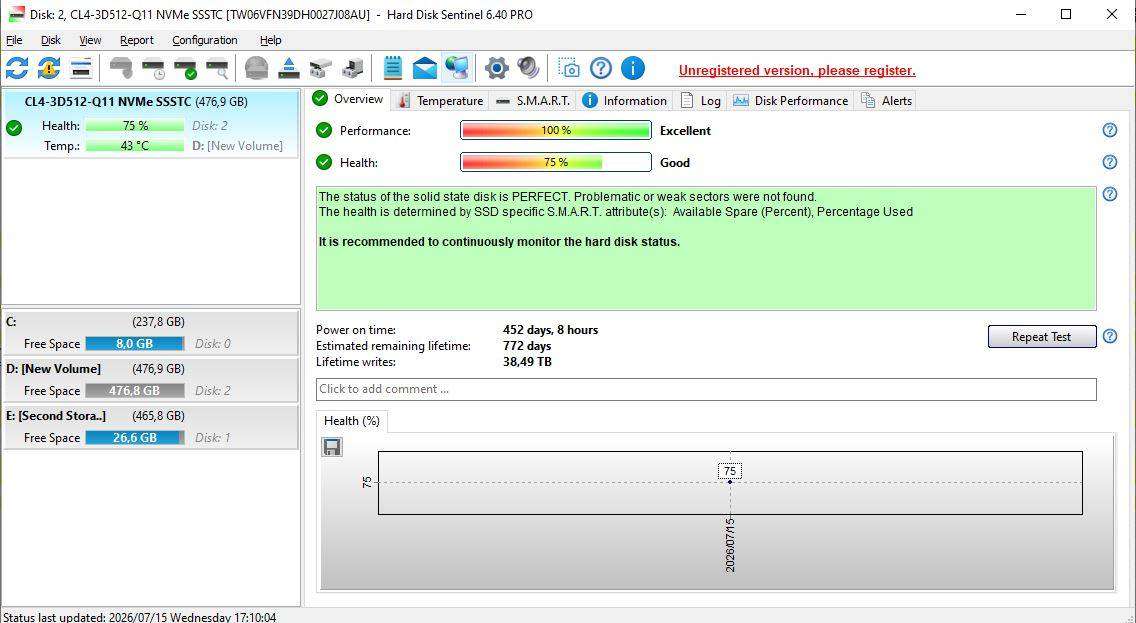Click the 75 data point label in graph
Viewport: 1136px width, 623px height.
point(730,471)
